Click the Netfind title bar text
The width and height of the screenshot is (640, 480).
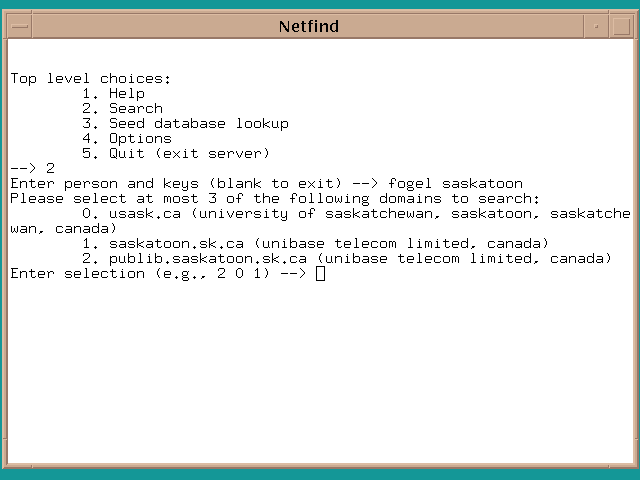click(x=309, y=26)
